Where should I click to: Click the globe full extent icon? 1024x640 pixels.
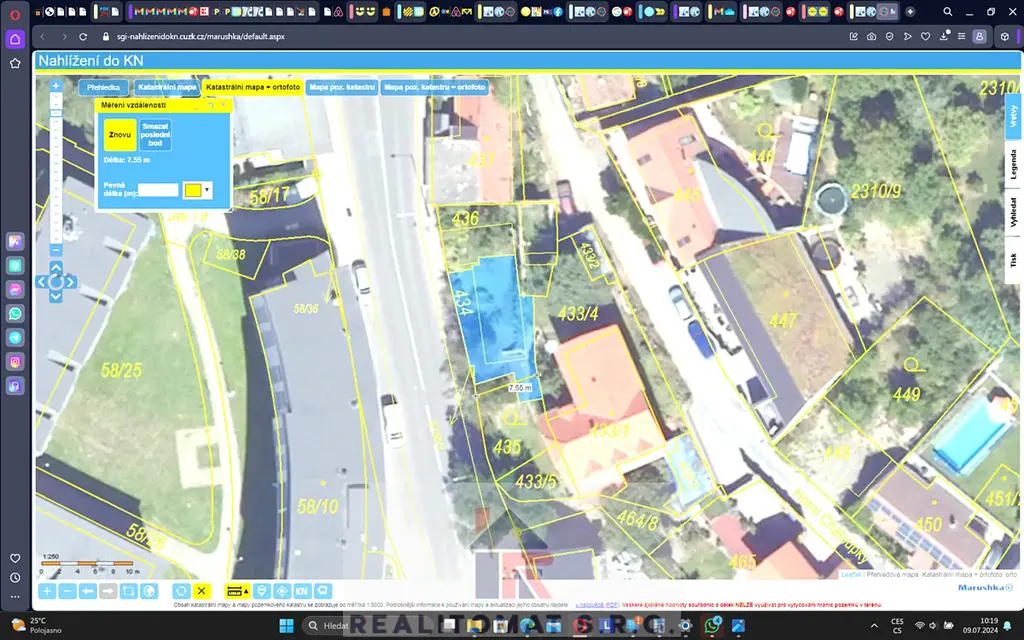click(x=149, y=591)
